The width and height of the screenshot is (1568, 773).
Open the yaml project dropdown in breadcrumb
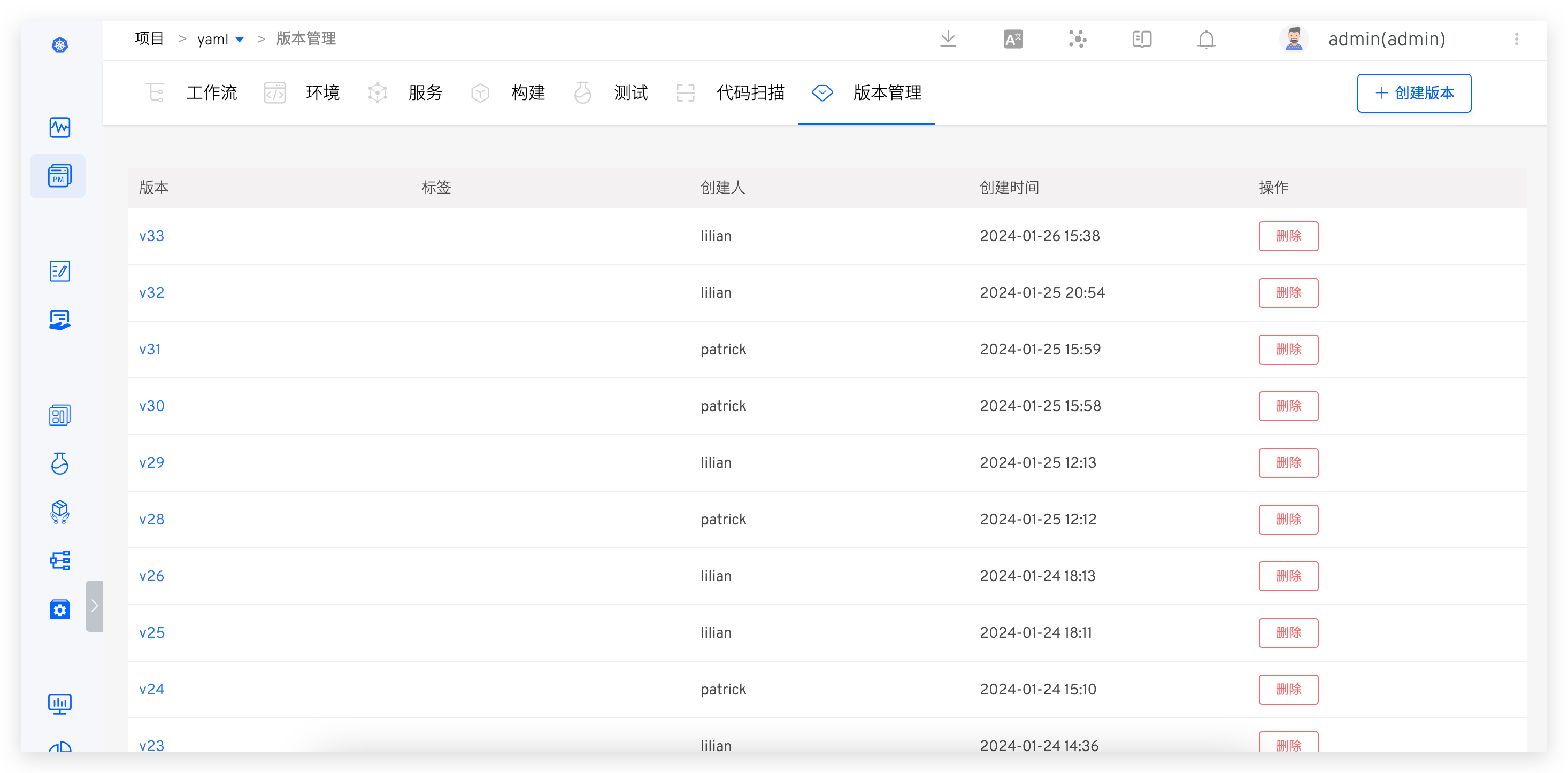coord(239,39)
